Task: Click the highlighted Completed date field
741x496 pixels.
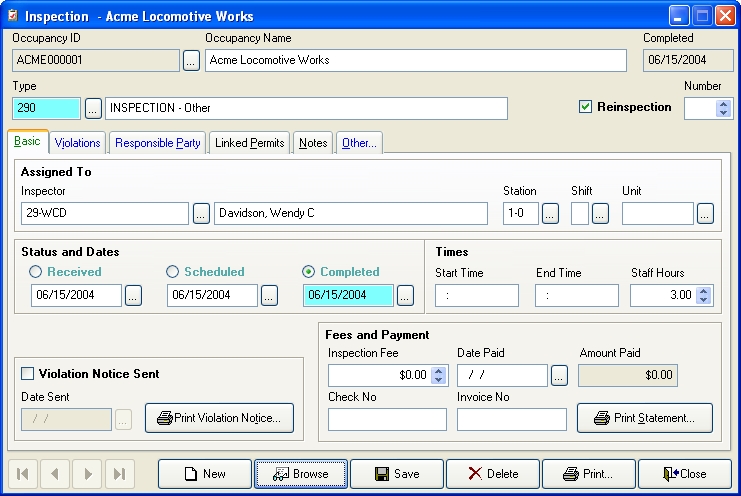Action: point(348,295)
